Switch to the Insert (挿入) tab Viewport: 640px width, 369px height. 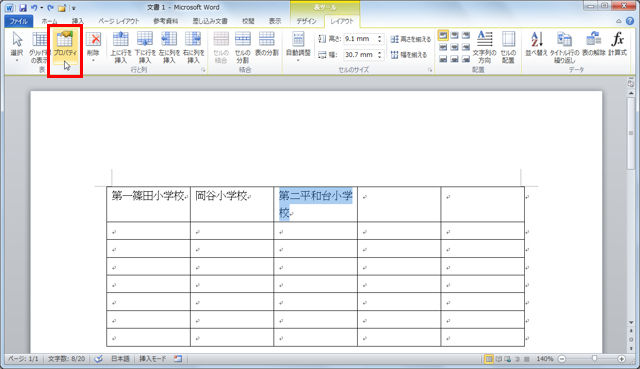(x=78, y=21)
